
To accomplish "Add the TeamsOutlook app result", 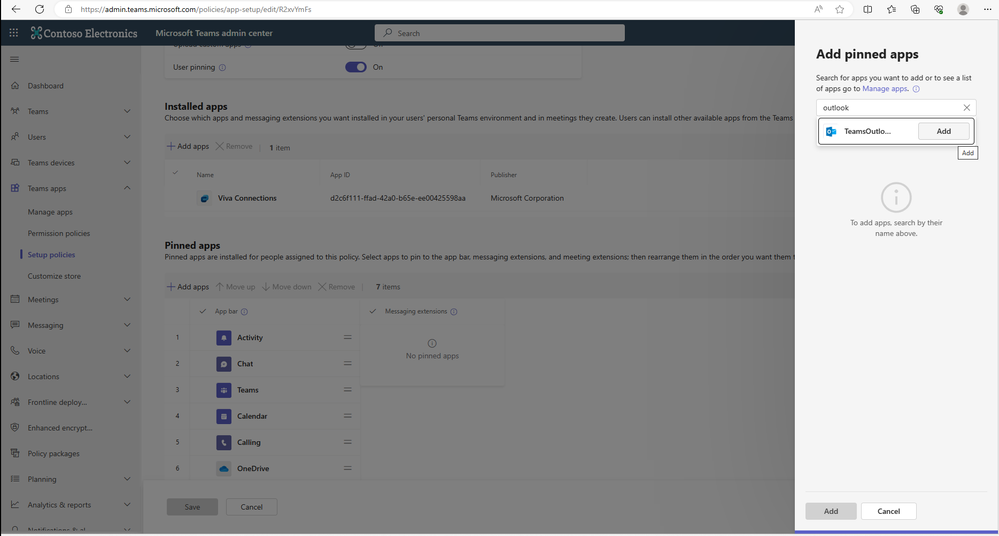I will [944, 131].
